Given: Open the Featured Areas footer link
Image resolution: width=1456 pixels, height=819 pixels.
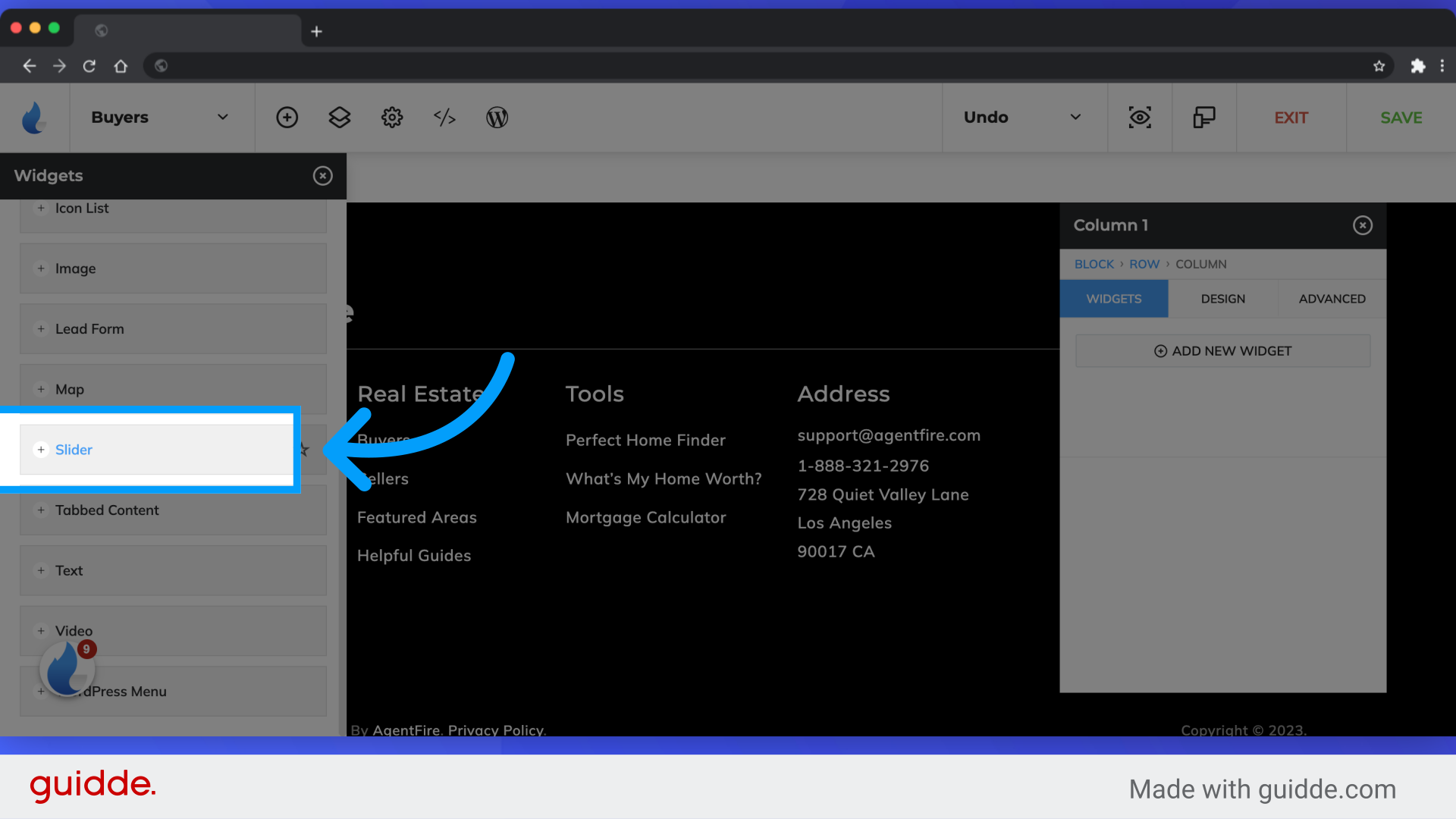Looking at the screenshot, I should coord(416,517).
